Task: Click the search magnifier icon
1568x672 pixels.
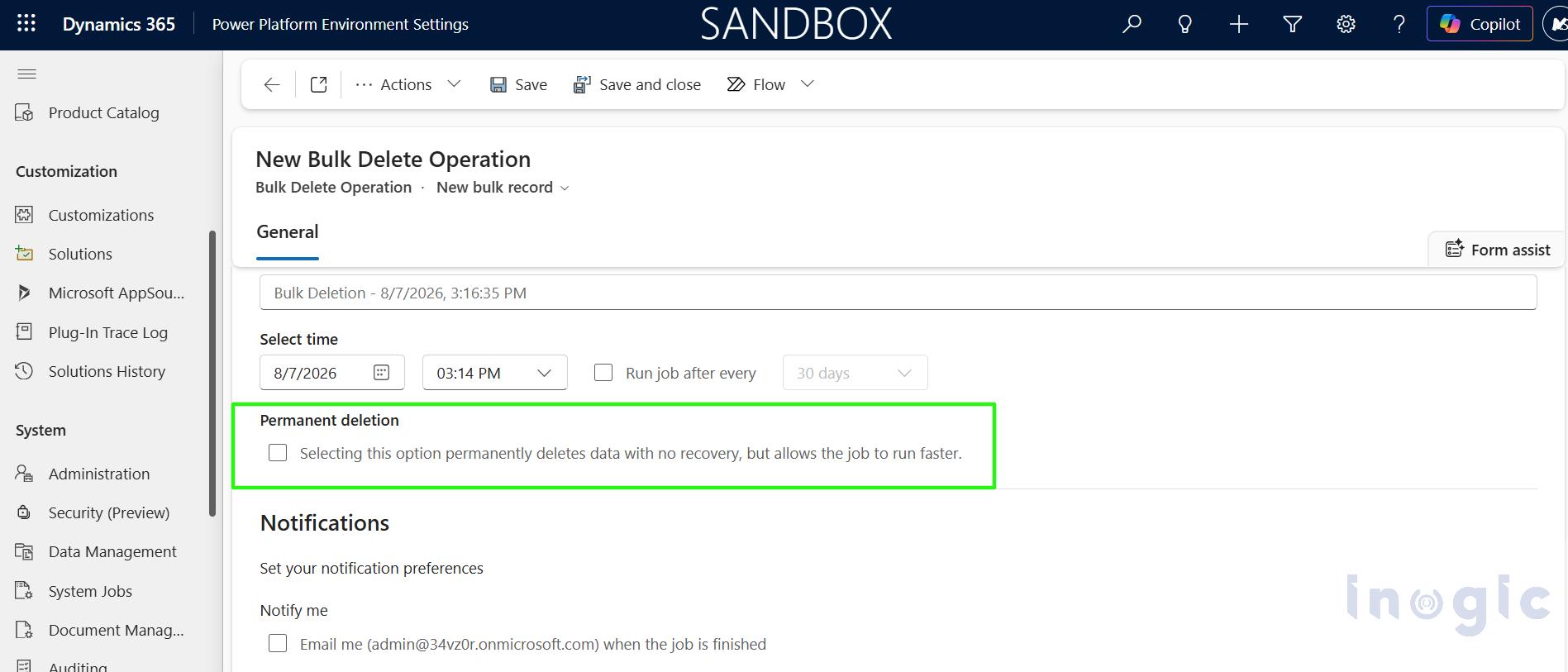Action: tap(1132, 24)
